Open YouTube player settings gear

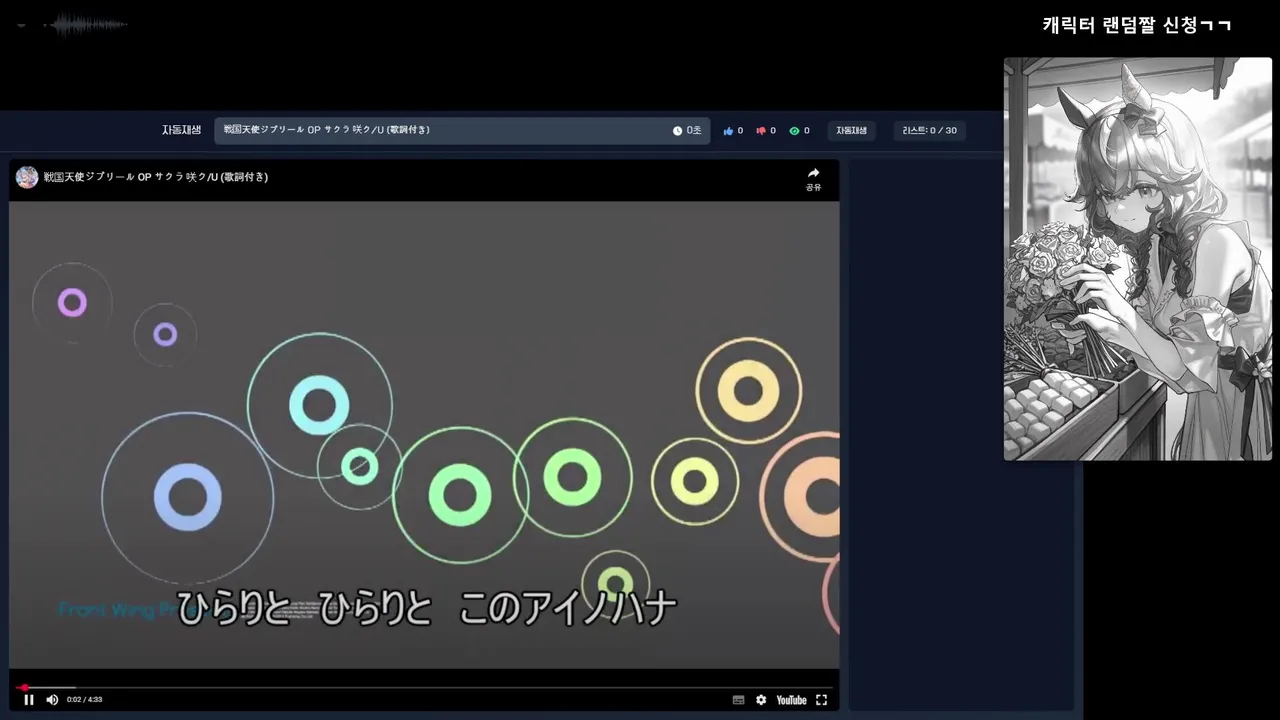(761, 700)
